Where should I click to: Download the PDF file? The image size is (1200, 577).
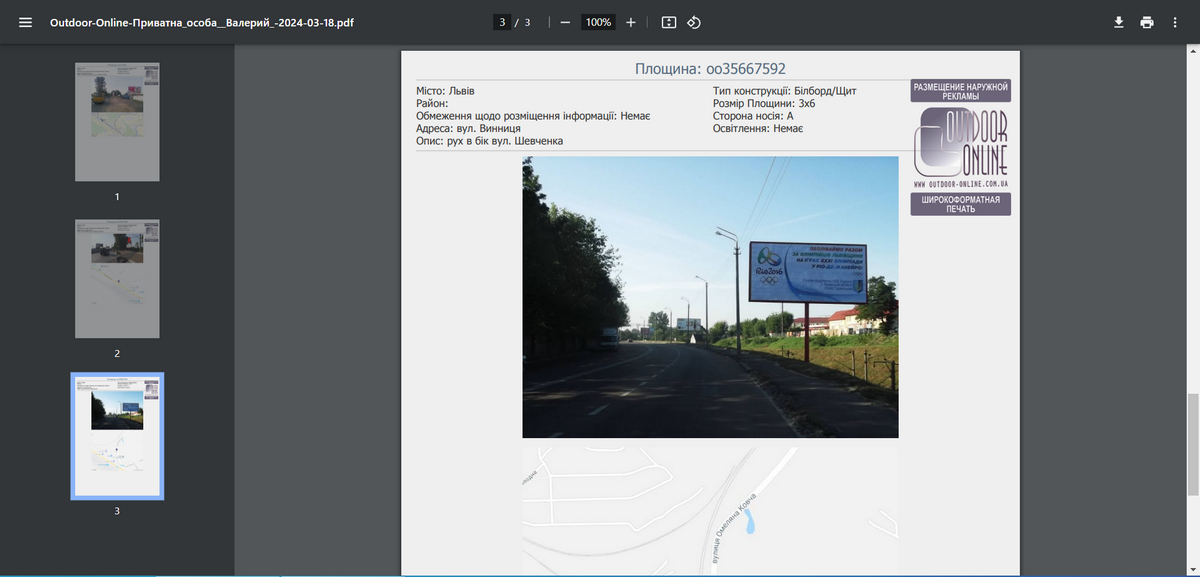[x=1119, y=22]
